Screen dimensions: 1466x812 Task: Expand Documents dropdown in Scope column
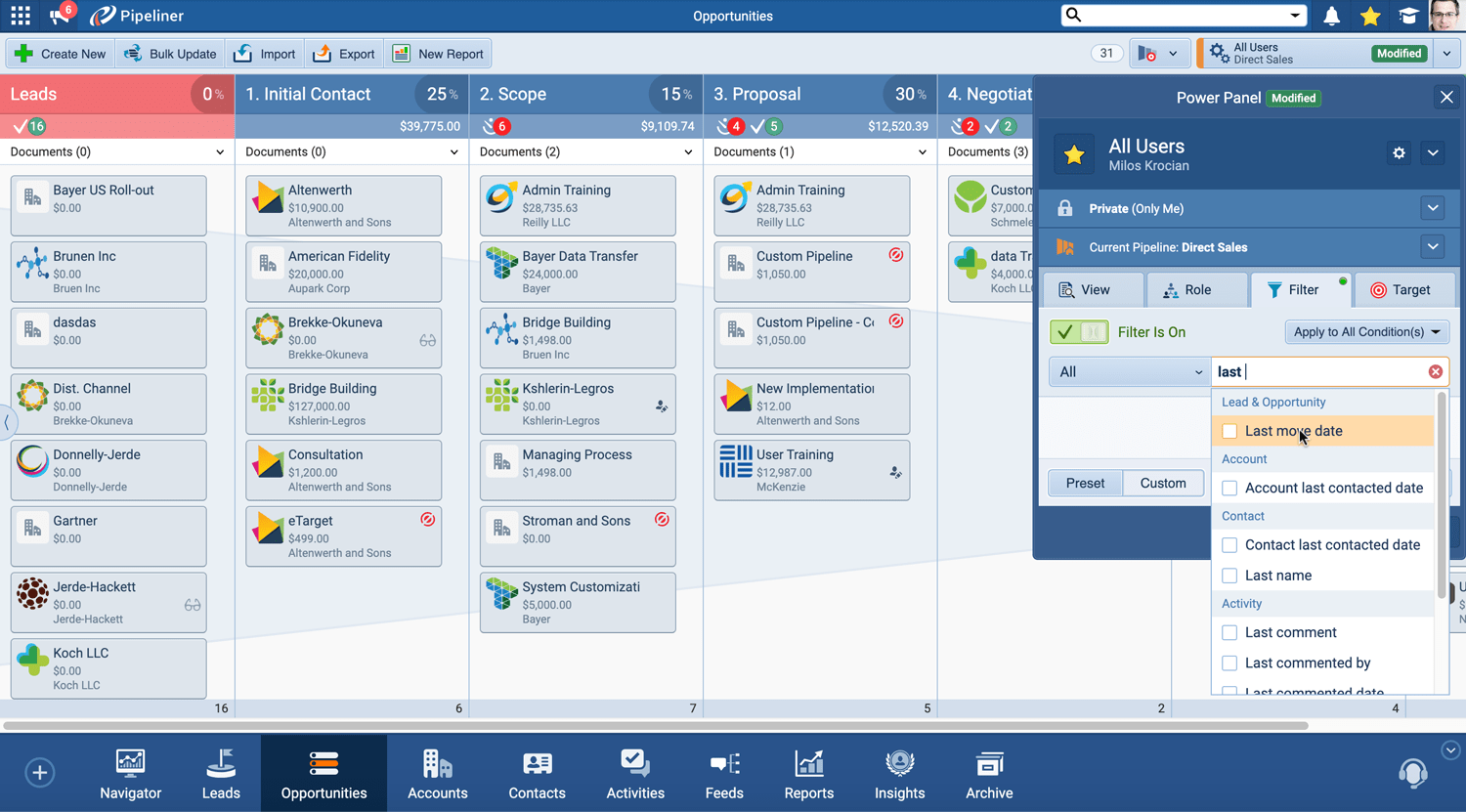pyautogui.click(x=688, y=152)
